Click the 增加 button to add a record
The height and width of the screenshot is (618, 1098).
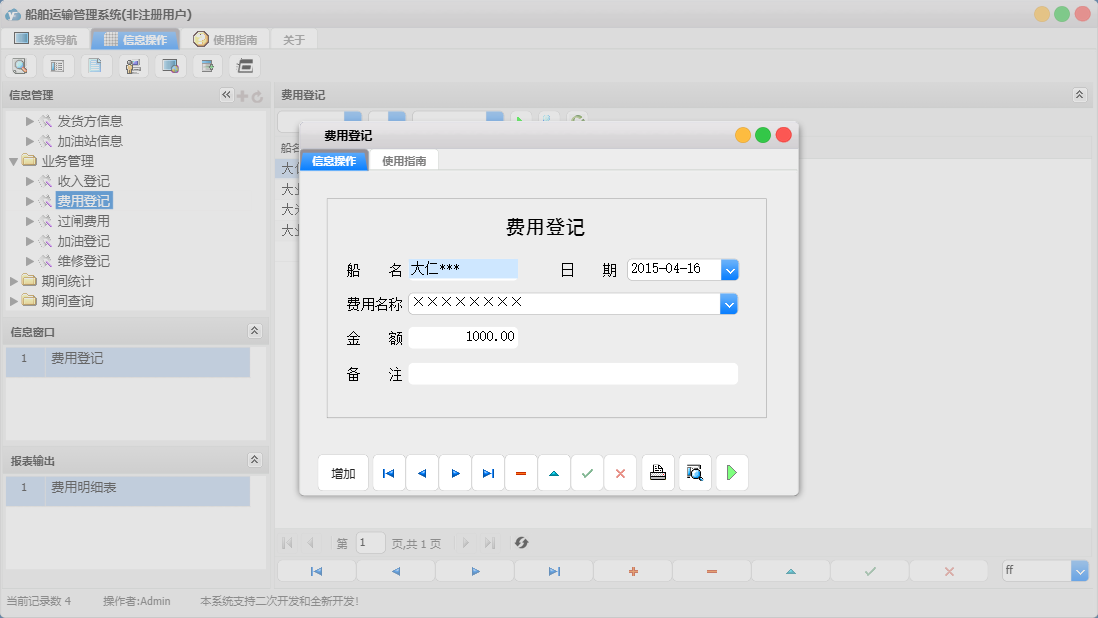pos(343,472)
